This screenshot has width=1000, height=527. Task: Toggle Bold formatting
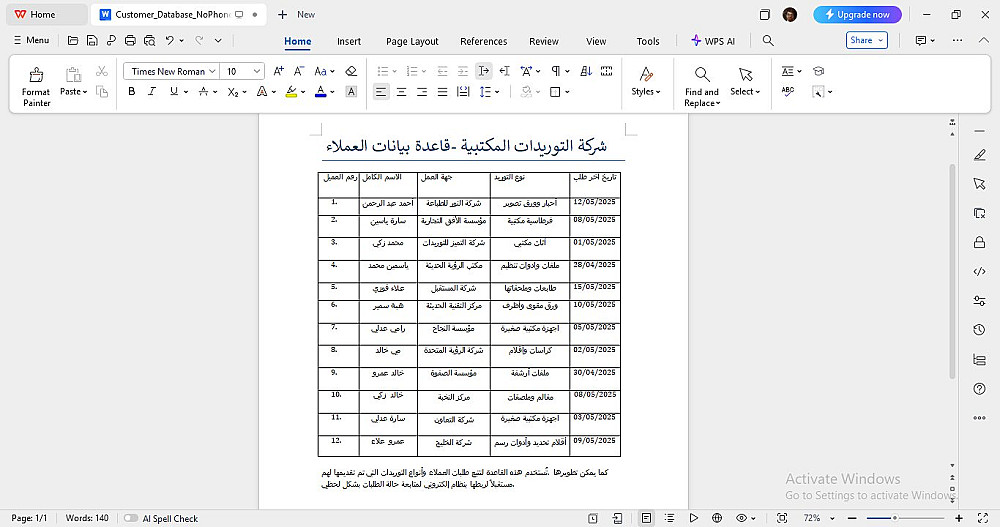[131, 92]
